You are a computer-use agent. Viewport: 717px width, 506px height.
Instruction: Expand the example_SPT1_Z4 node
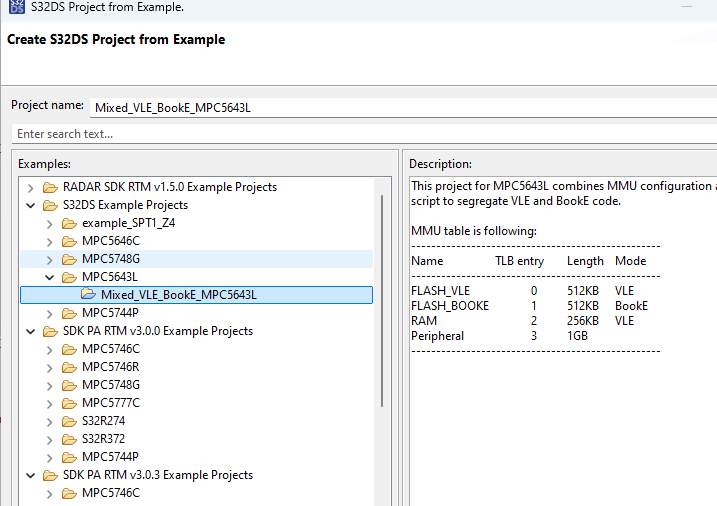(49, 224)
